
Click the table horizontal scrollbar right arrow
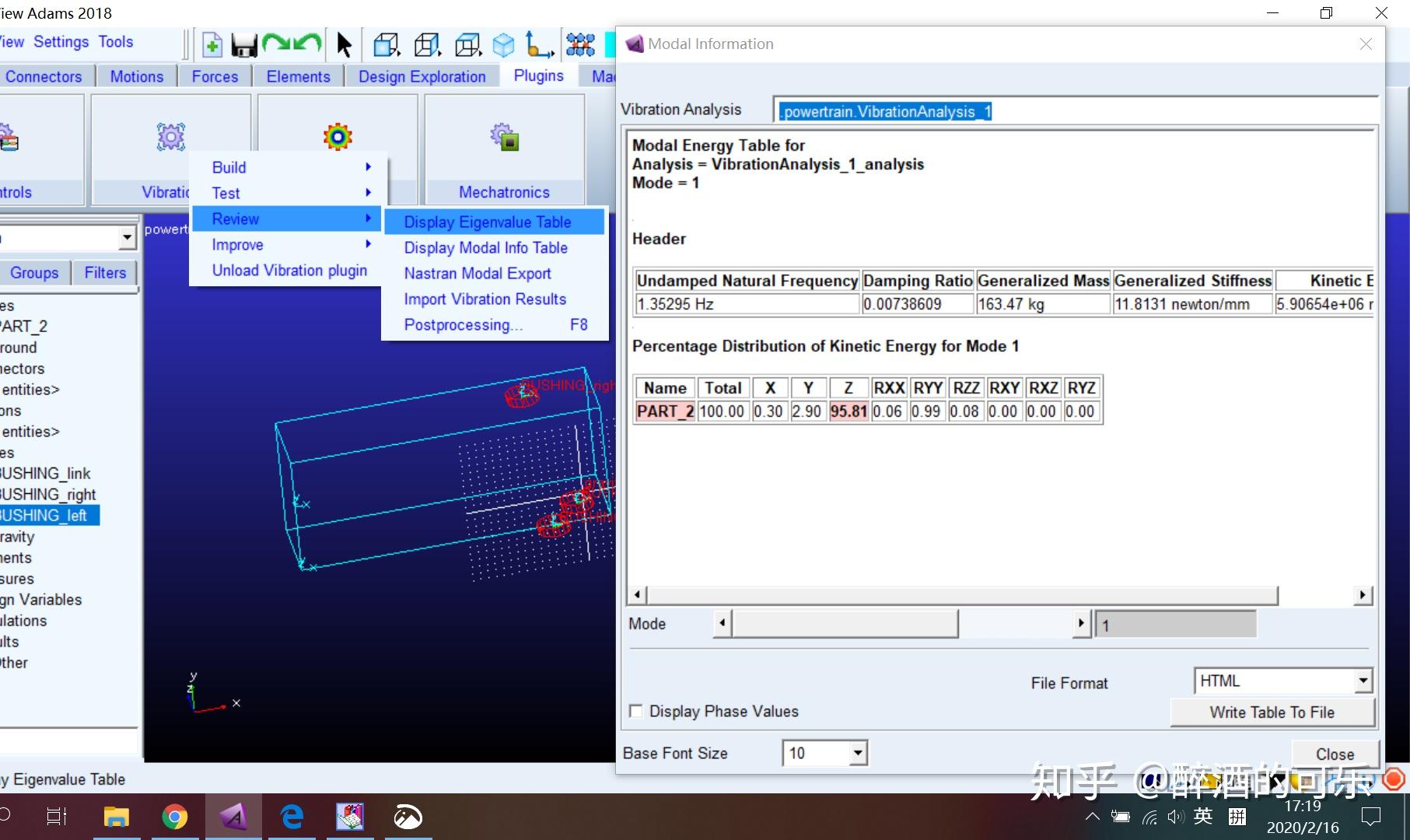[x=1362, y=595]
